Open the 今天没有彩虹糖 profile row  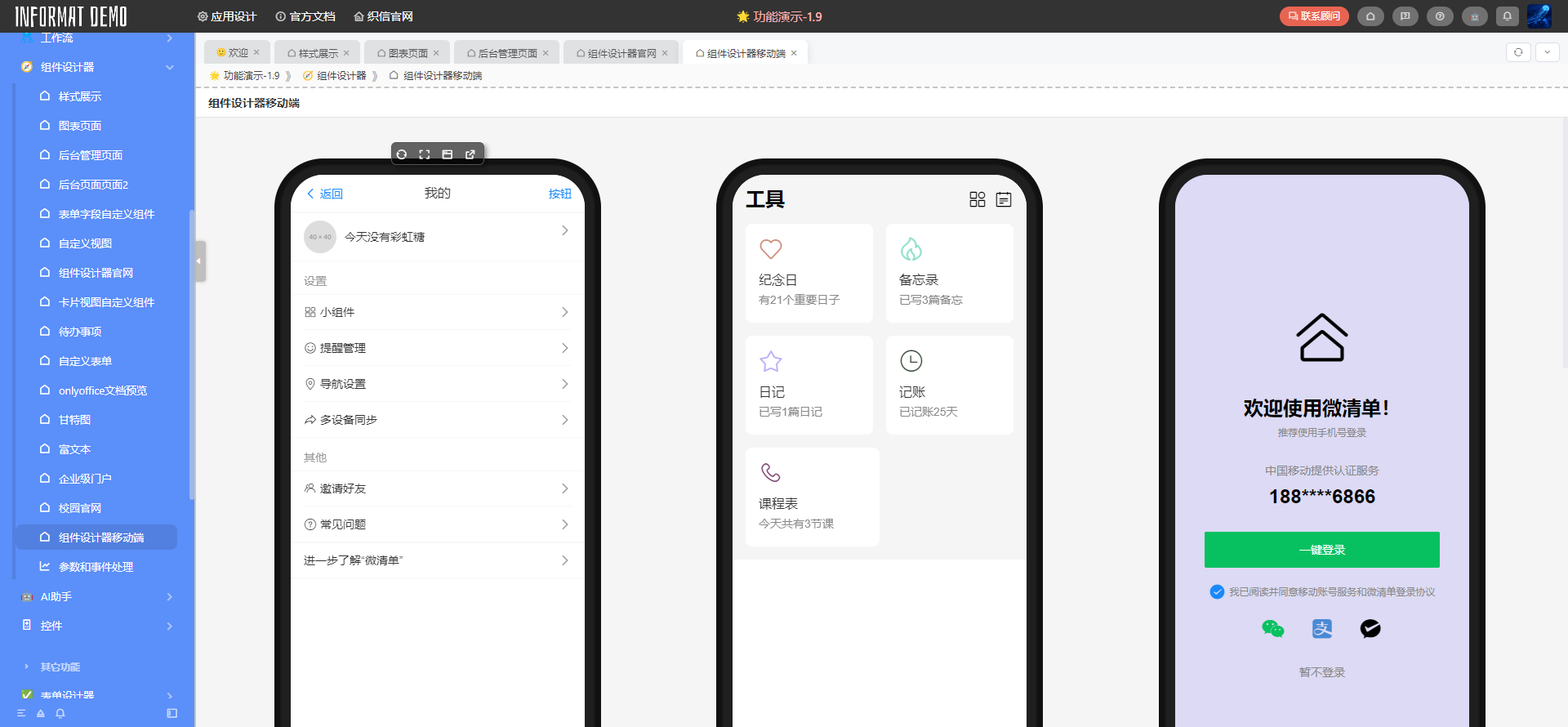(438, 237)
